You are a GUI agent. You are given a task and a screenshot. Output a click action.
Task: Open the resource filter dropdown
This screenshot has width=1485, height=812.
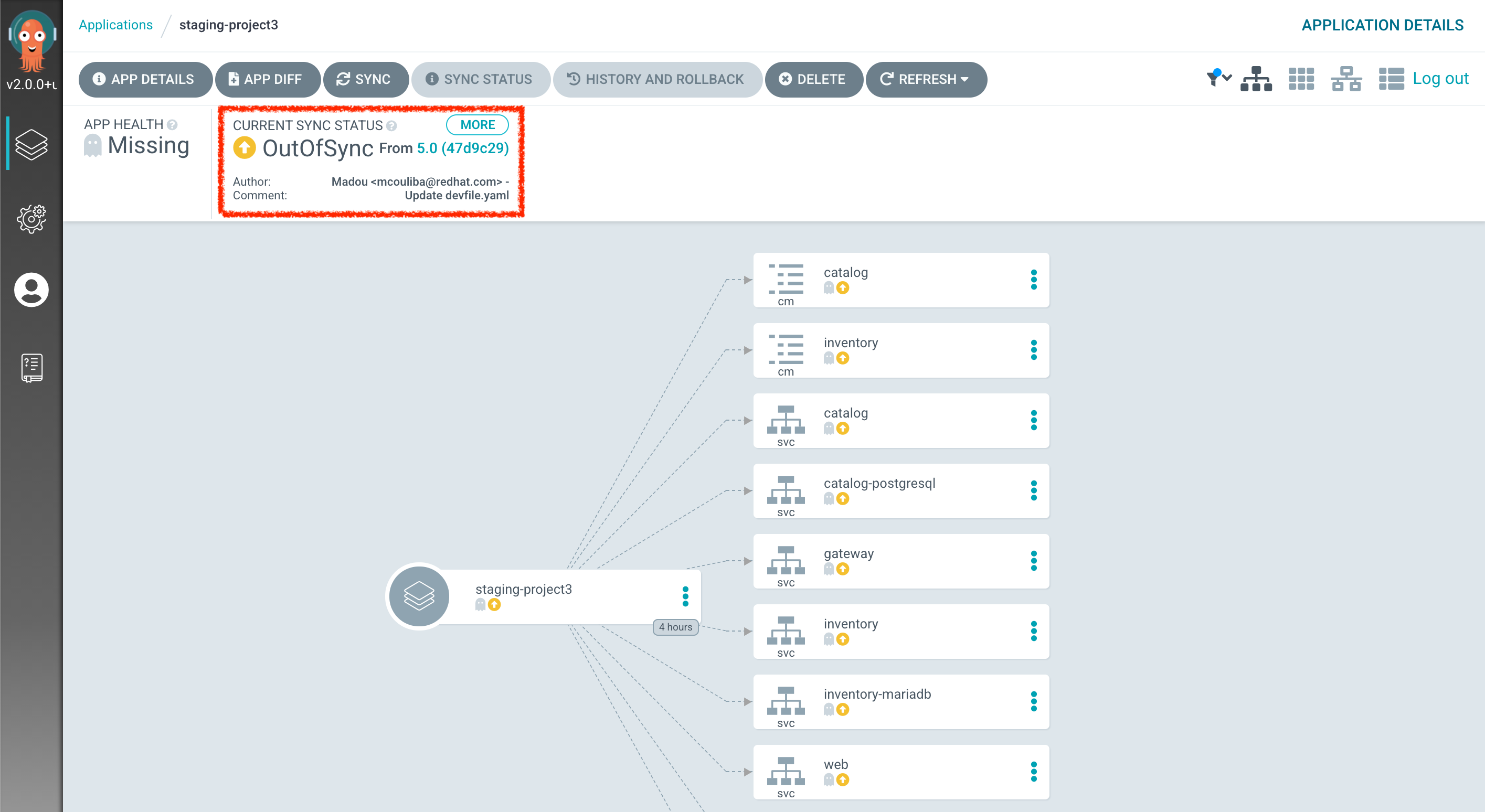[x=1218, y=77]
